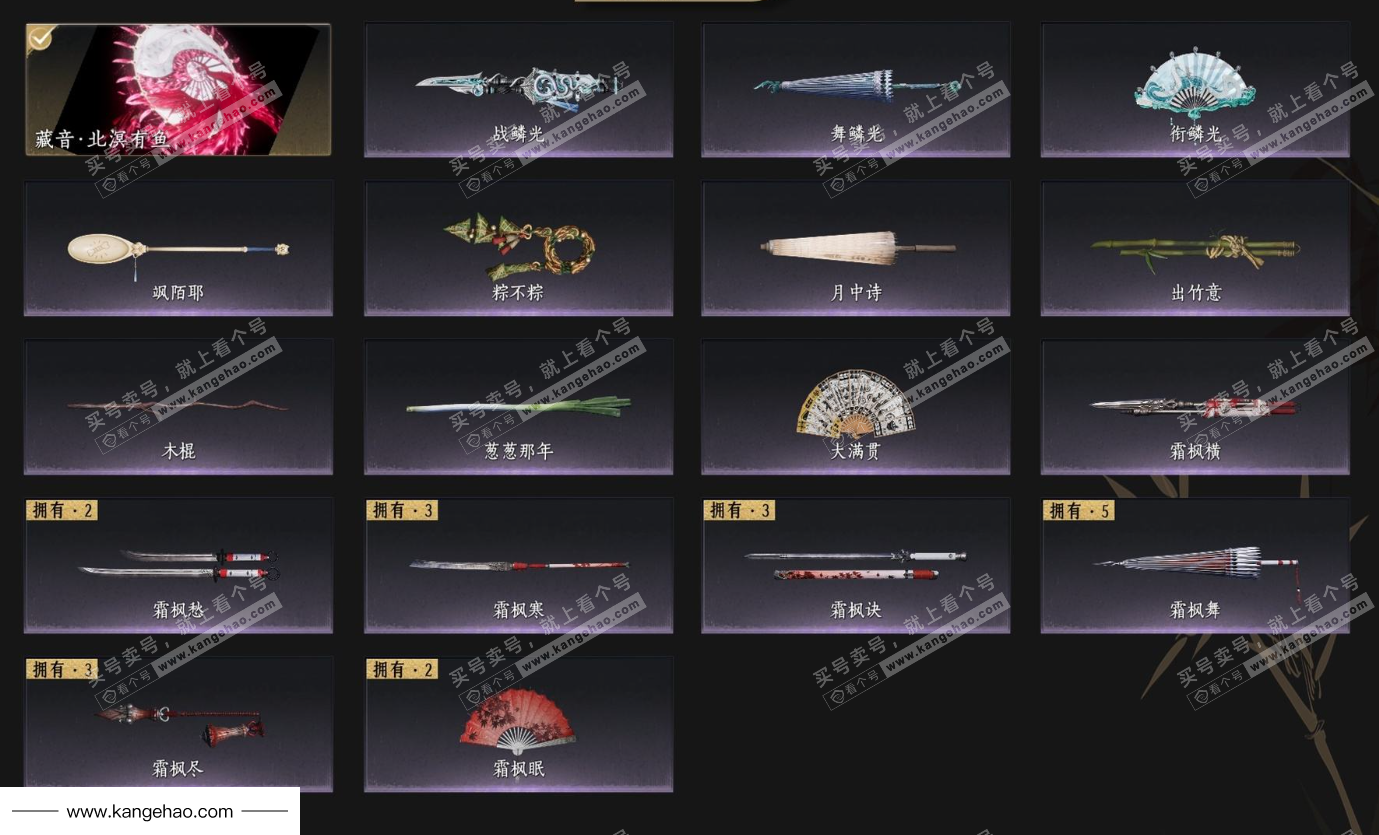Choose the 舞鳞光 umbrella skin
1379x835 pixels.
(x=856, y=90)
